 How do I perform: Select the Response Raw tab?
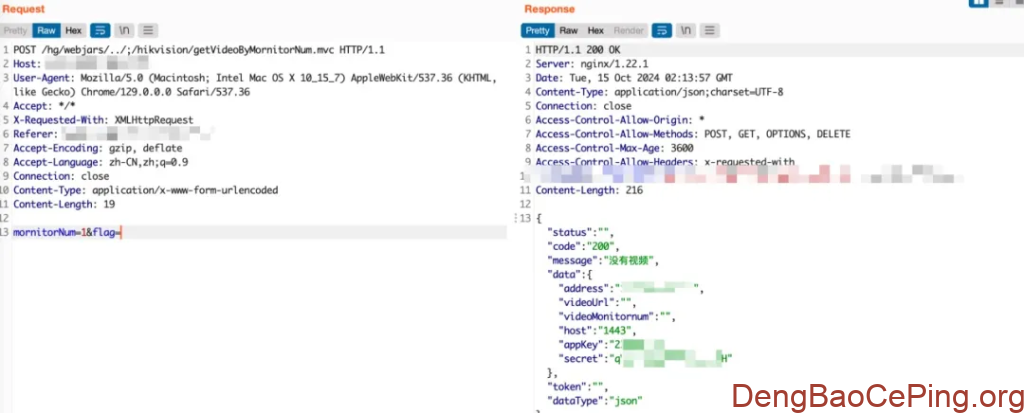(x=569, y=31)
